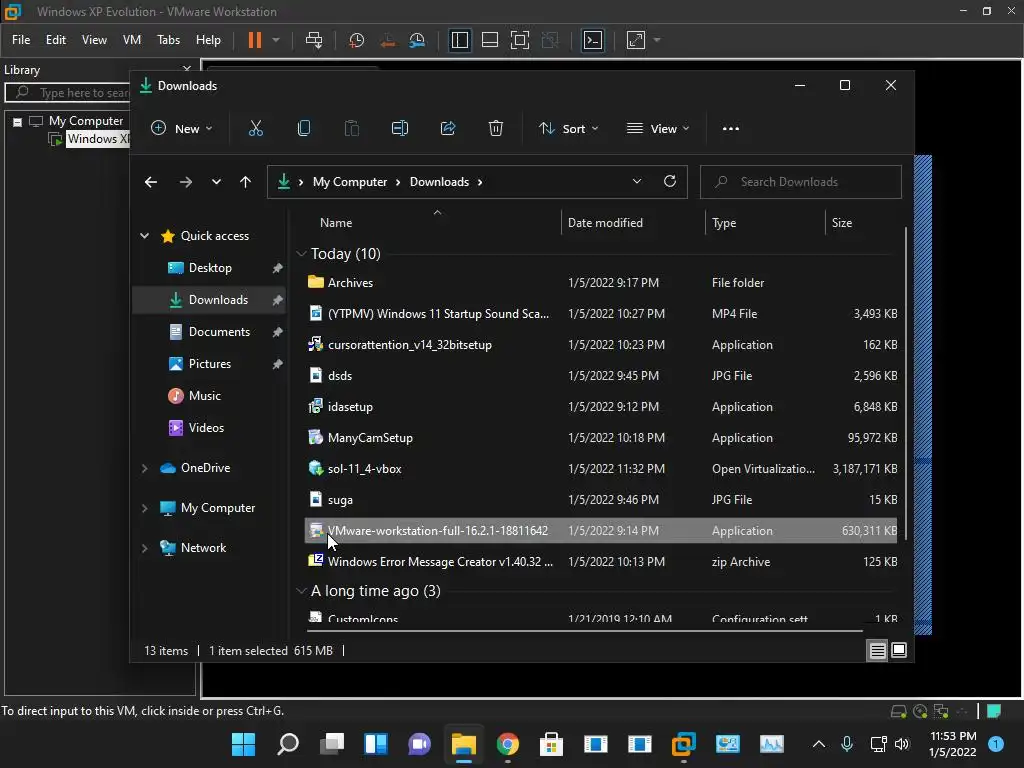
Task: Select Videos in navigation pane
Action: pyautogui.click(x=206, y=428)
